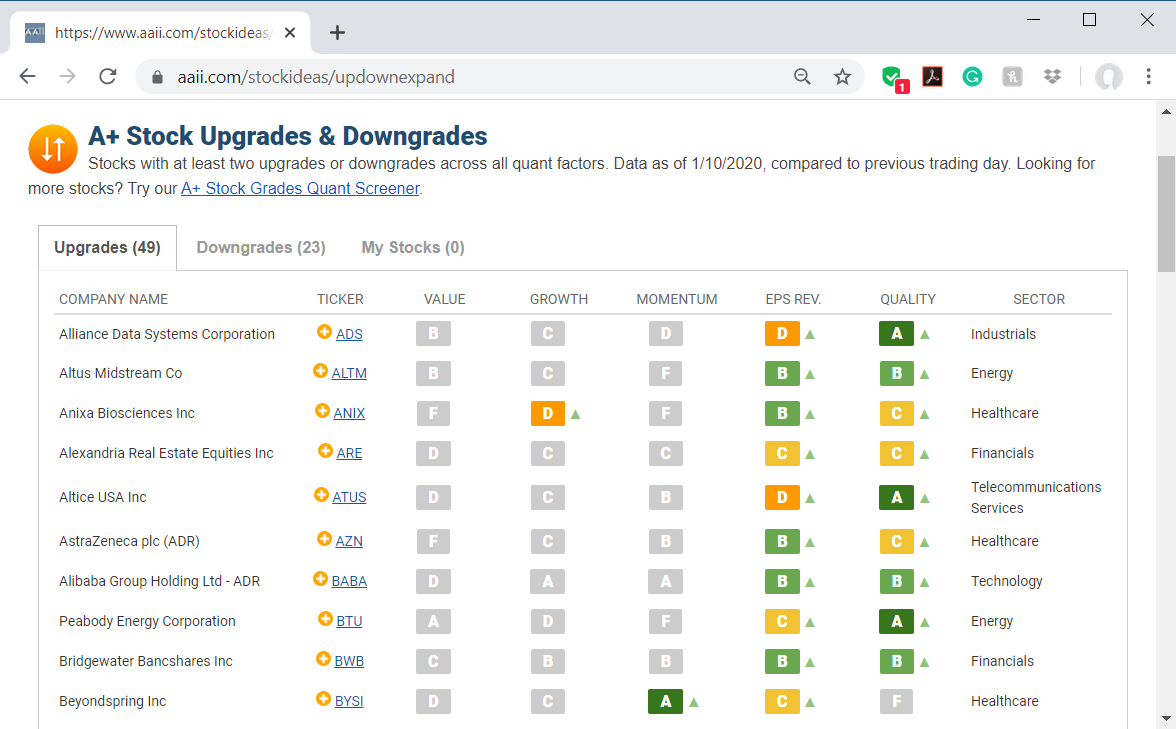
Task: Click the zoom magnifier icon in address bar
Action: (x=802, y=77)
